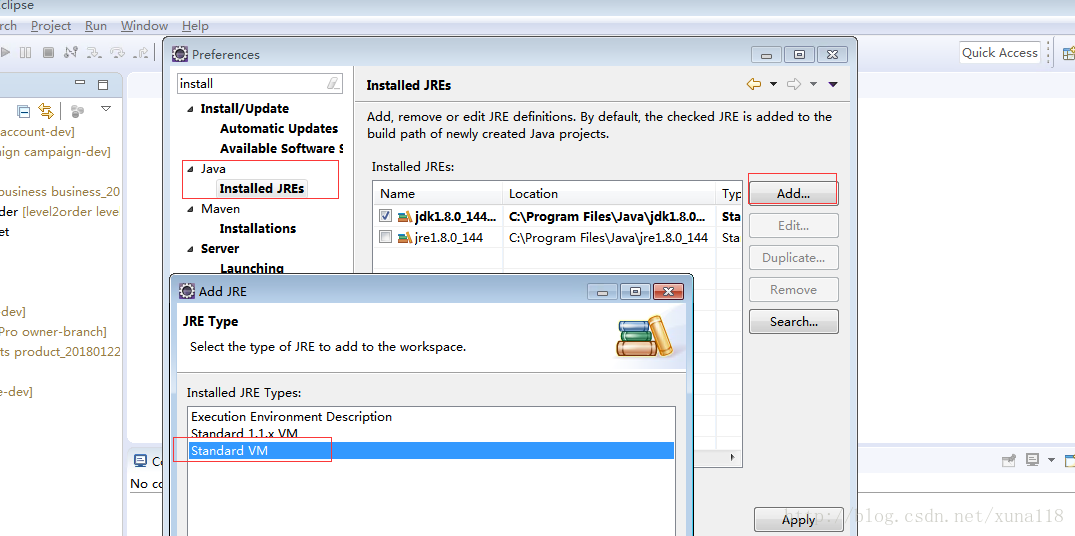Clear the preferences filter text

pyautogui.click(x=333, y=84)
